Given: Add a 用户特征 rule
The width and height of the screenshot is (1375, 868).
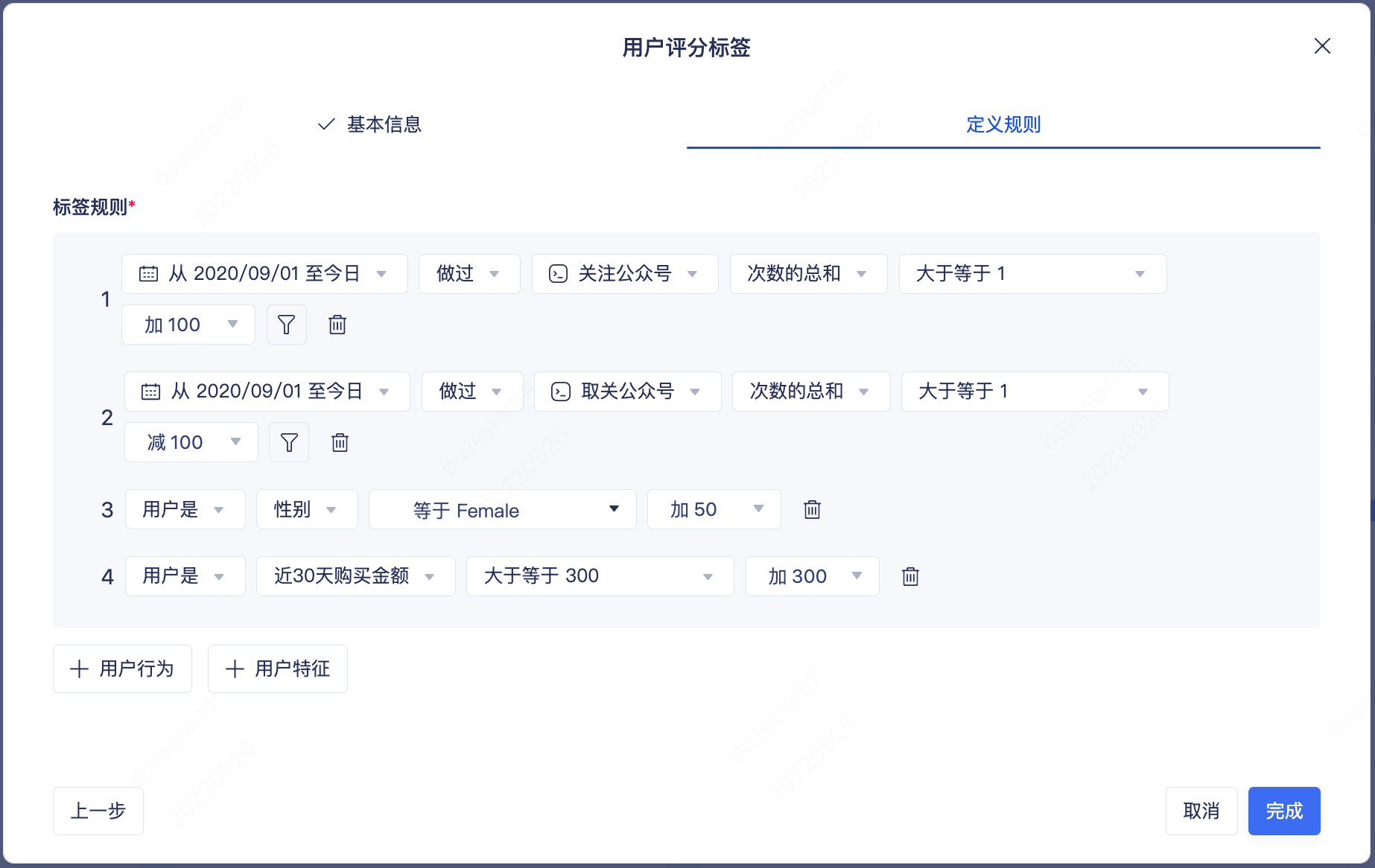Looking at the screenshot, I should pyautogui.click(x=278, y=668).
